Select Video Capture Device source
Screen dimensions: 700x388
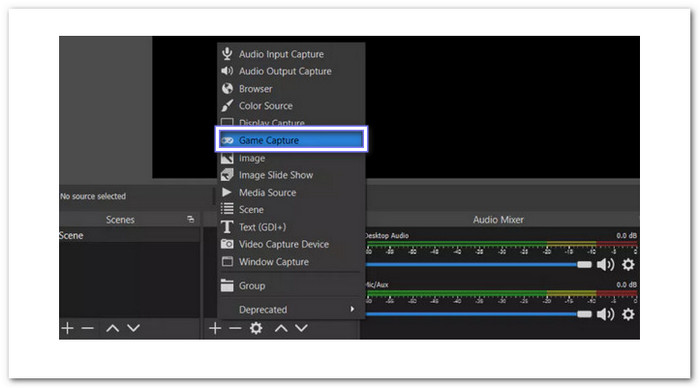[291, 244]
